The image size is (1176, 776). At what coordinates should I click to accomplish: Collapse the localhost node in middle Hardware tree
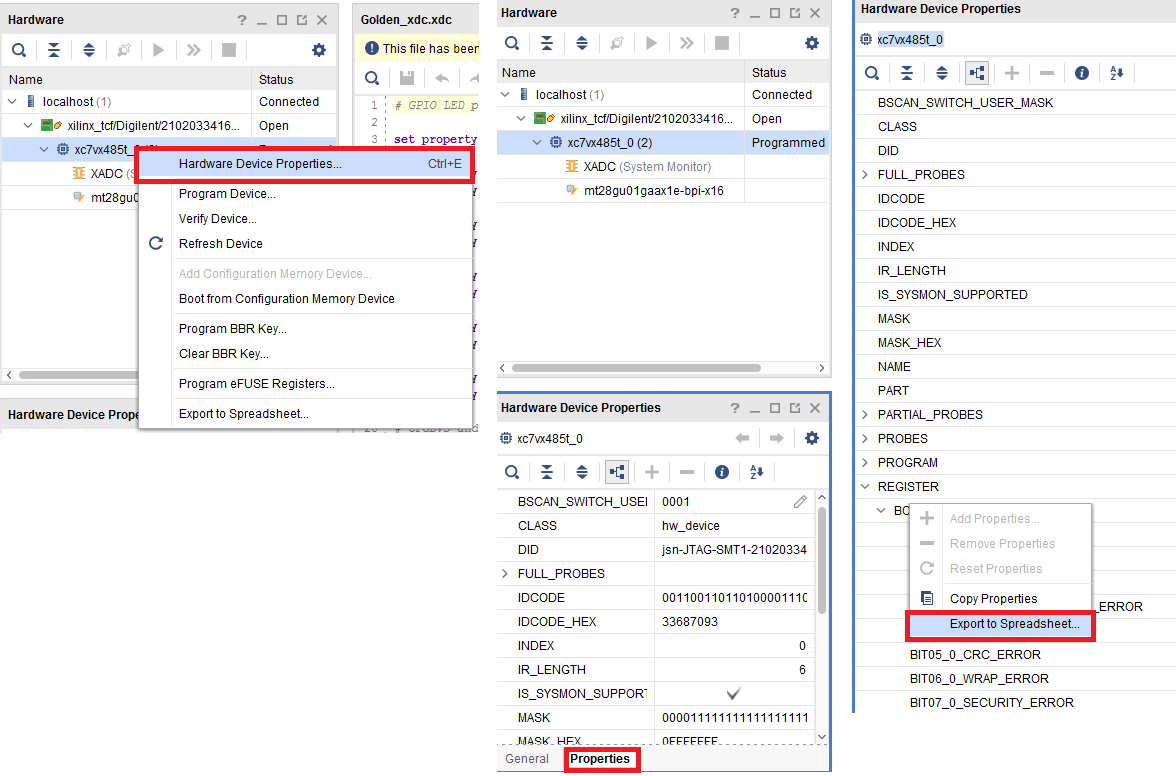pos(506,95)
